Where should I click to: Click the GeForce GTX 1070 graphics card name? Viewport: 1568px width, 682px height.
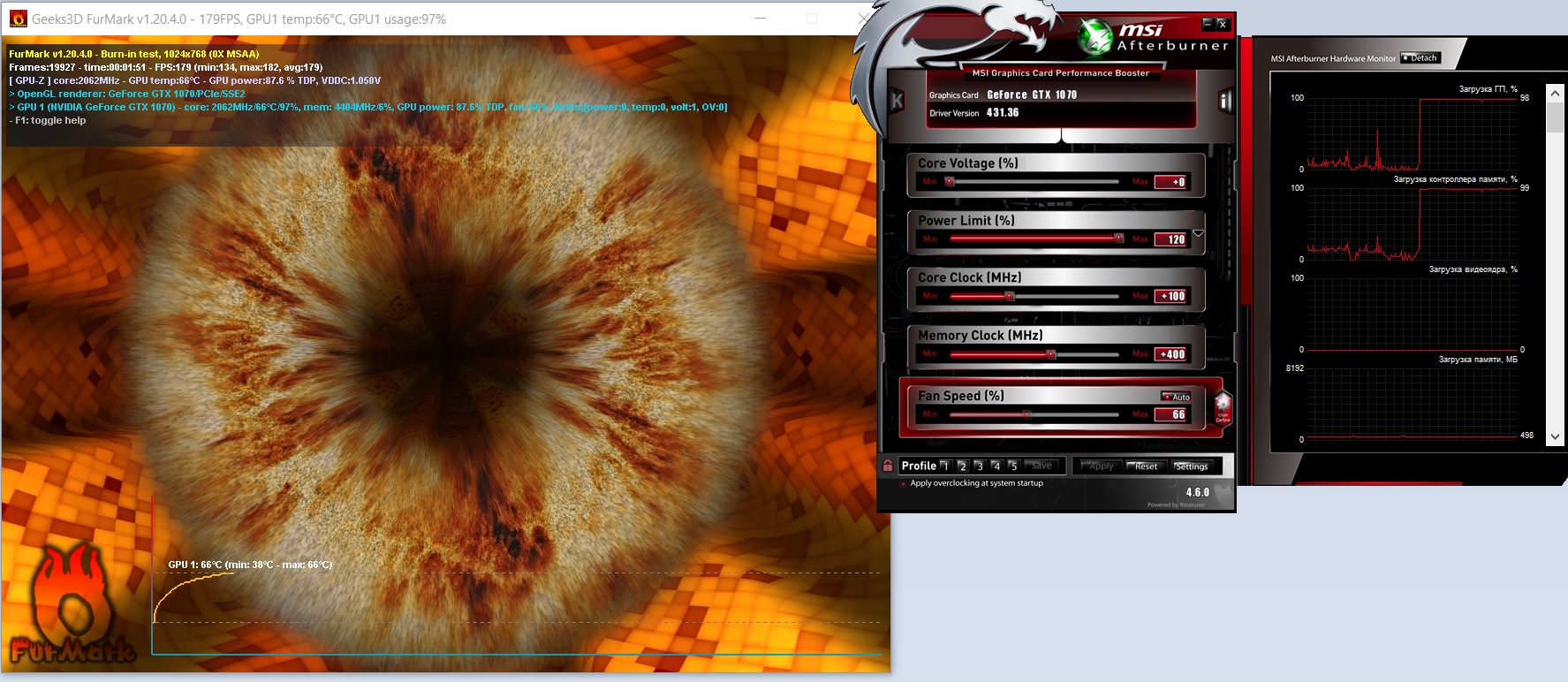point(1032,95)
